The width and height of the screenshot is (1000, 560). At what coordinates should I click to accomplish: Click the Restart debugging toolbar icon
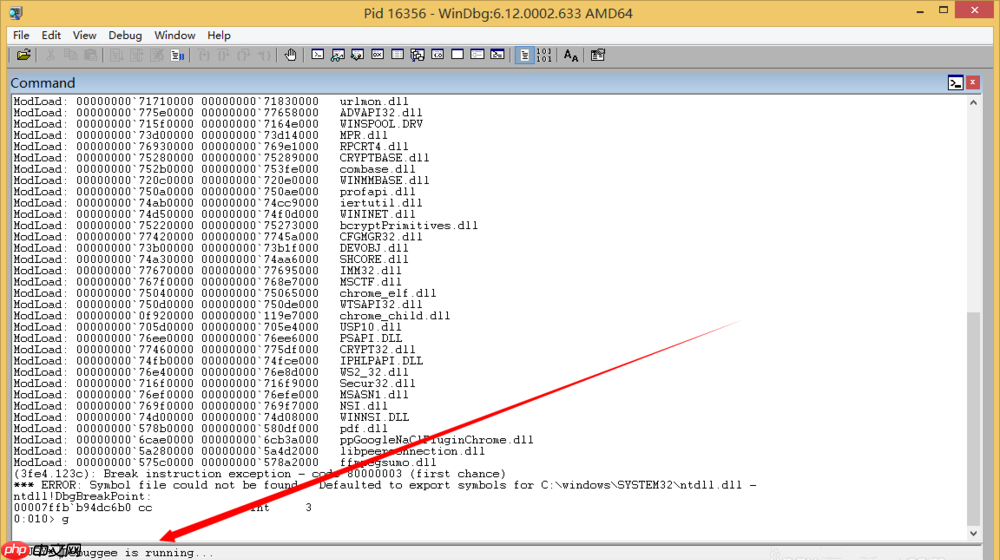click(136, 55)
